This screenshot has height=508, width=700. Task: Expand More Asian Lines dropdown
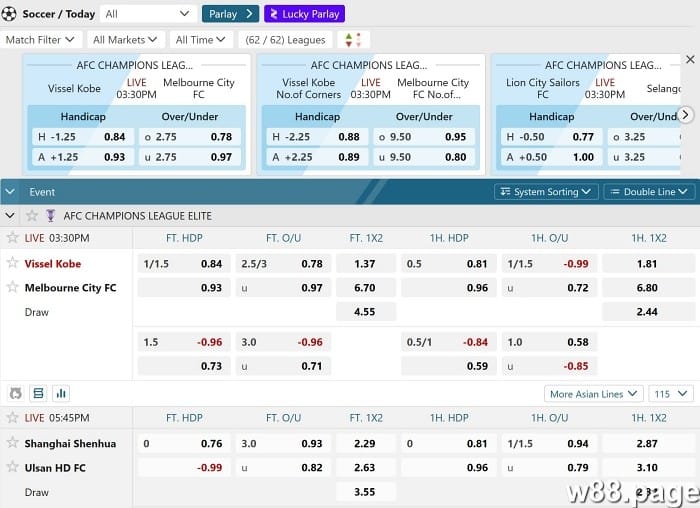(x=593, y=394)
